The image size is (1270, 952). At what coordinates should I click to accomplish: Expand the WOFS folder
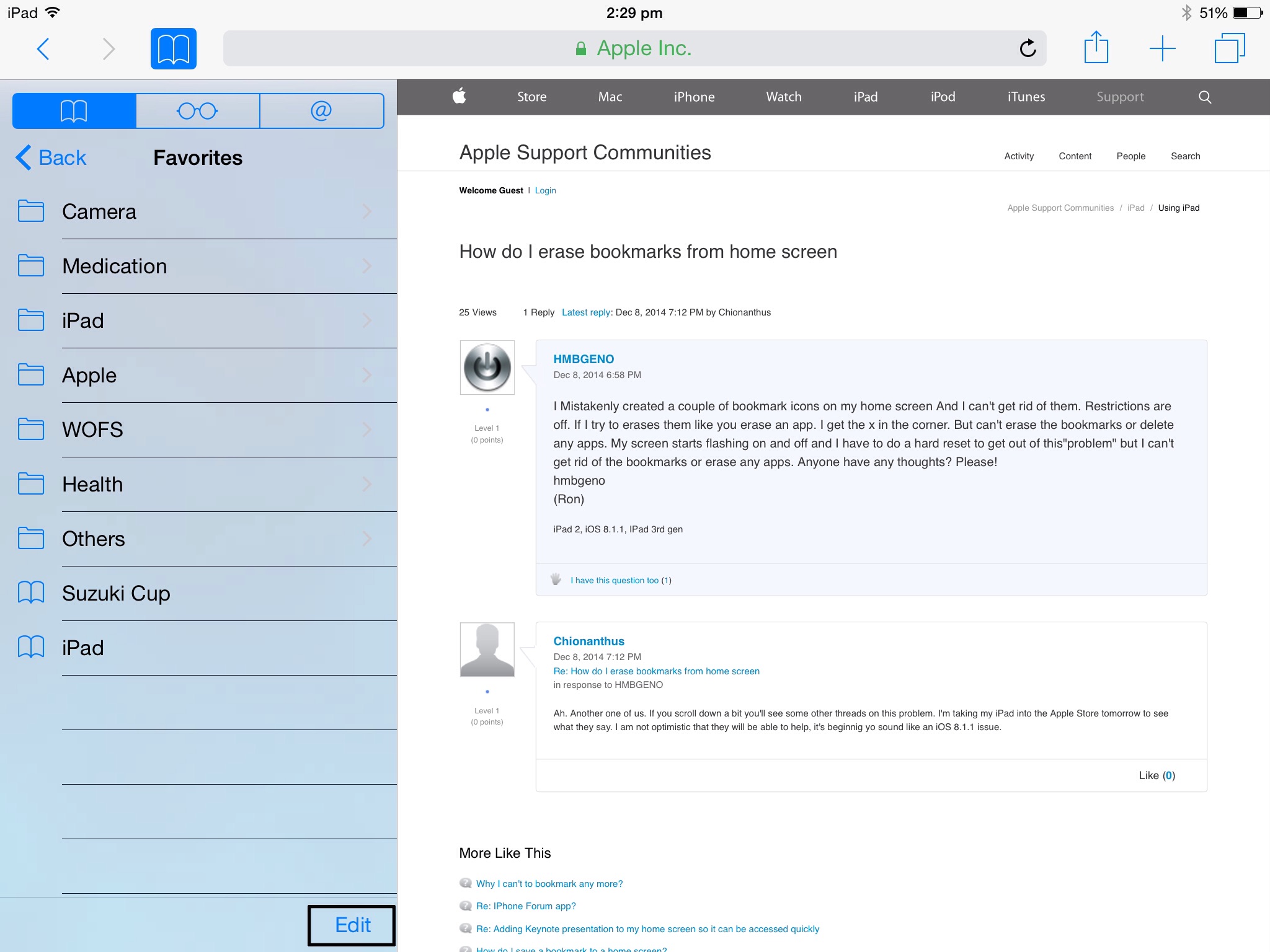pyautogui.click(x=198, y=430)
